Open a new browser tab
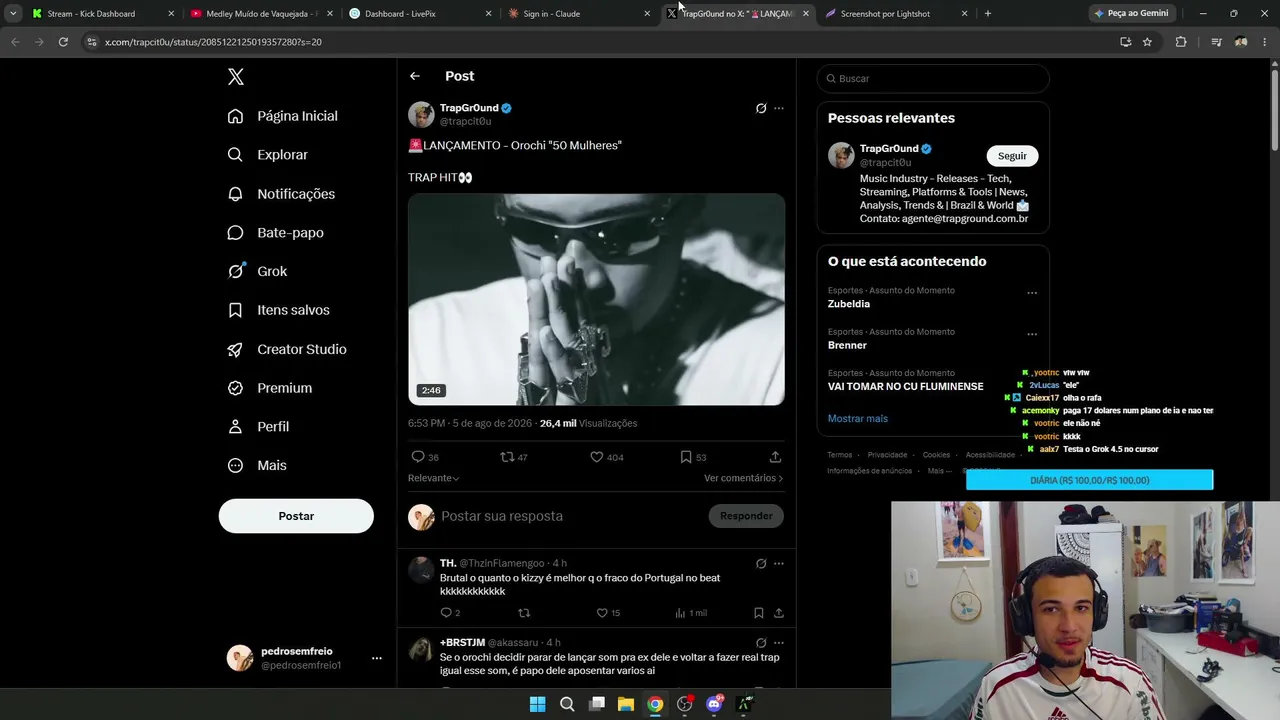This screenshot has height=720, width=1280. pos(988,14)
